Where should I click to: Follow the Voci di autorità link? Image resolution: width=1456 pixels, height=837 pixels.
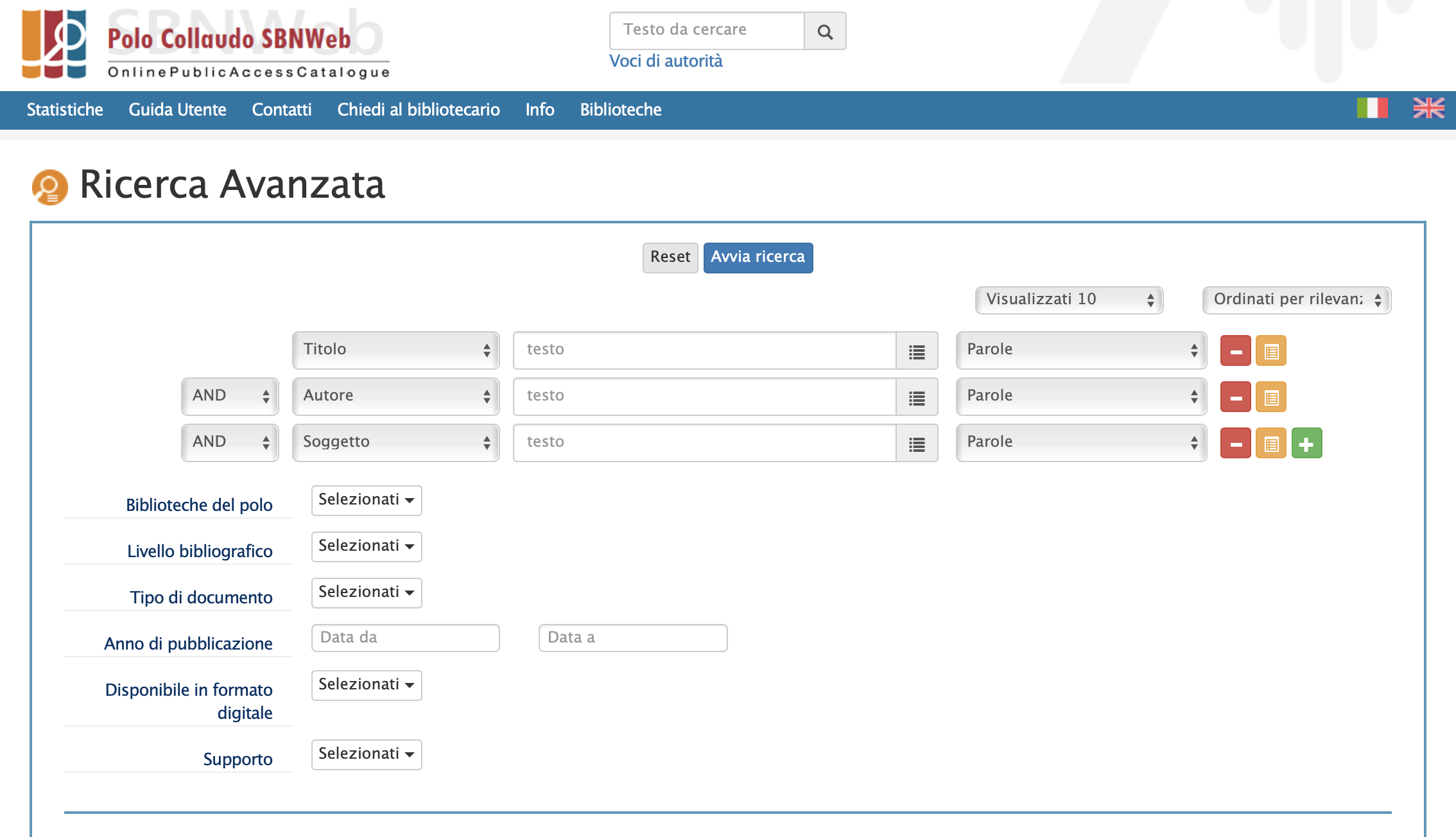(666, 61)
